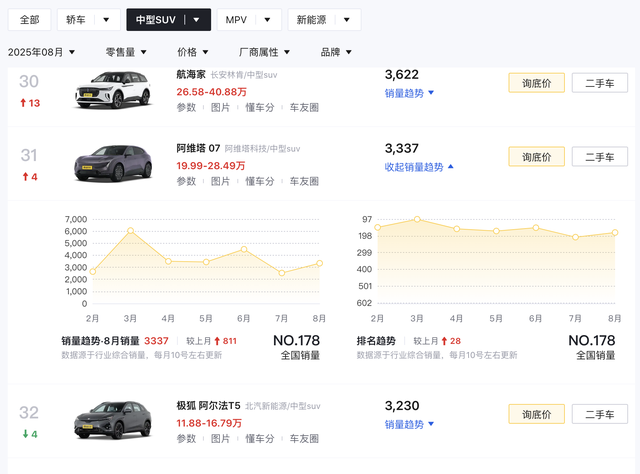Select August point on sales chart
This screenshot has width=640, height=474.
click(x=319, y=263)
